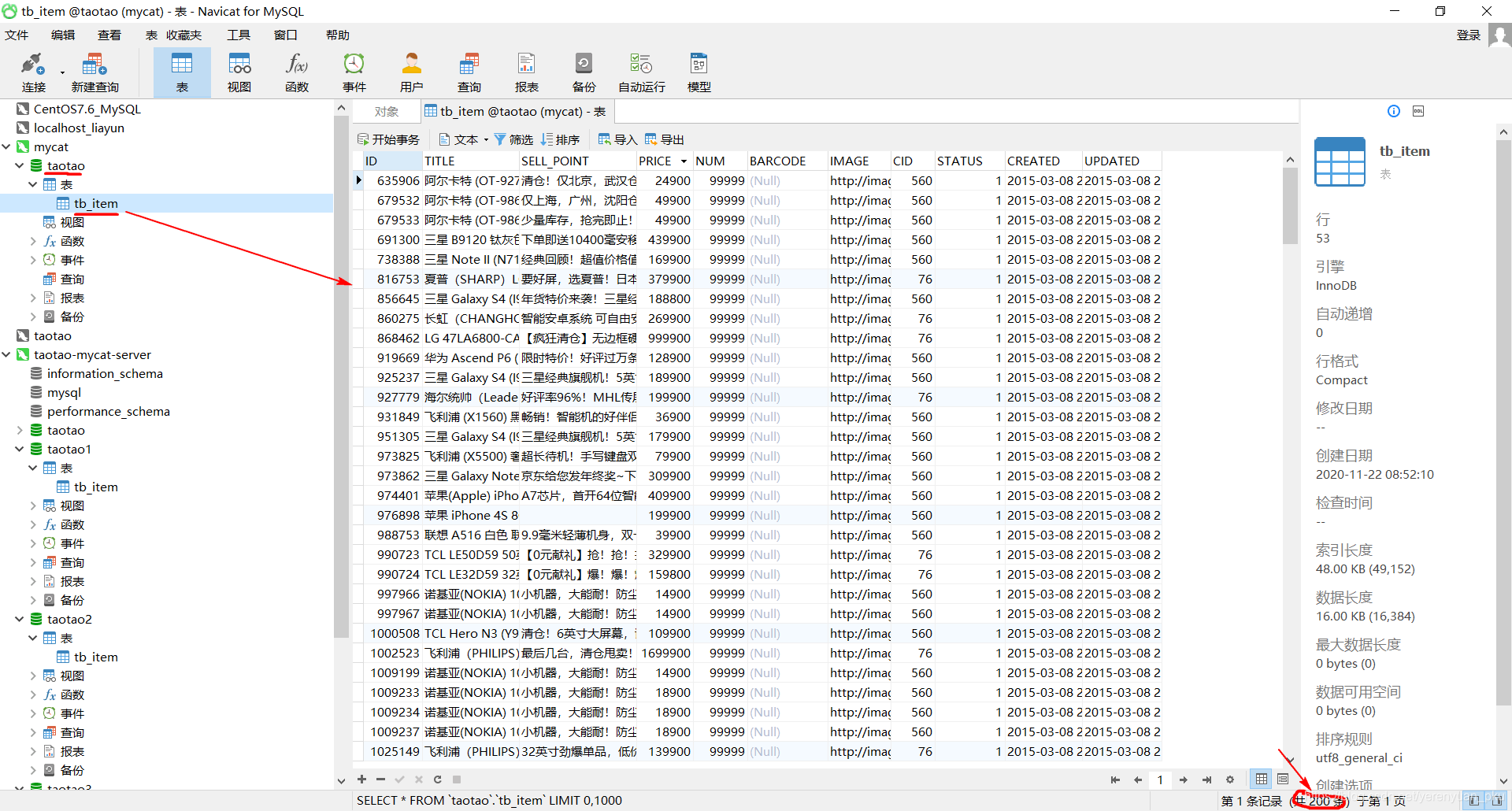Open the 文本 dropdown arrow
This screenshot has width=1512, height=811.
click(486, 139)
